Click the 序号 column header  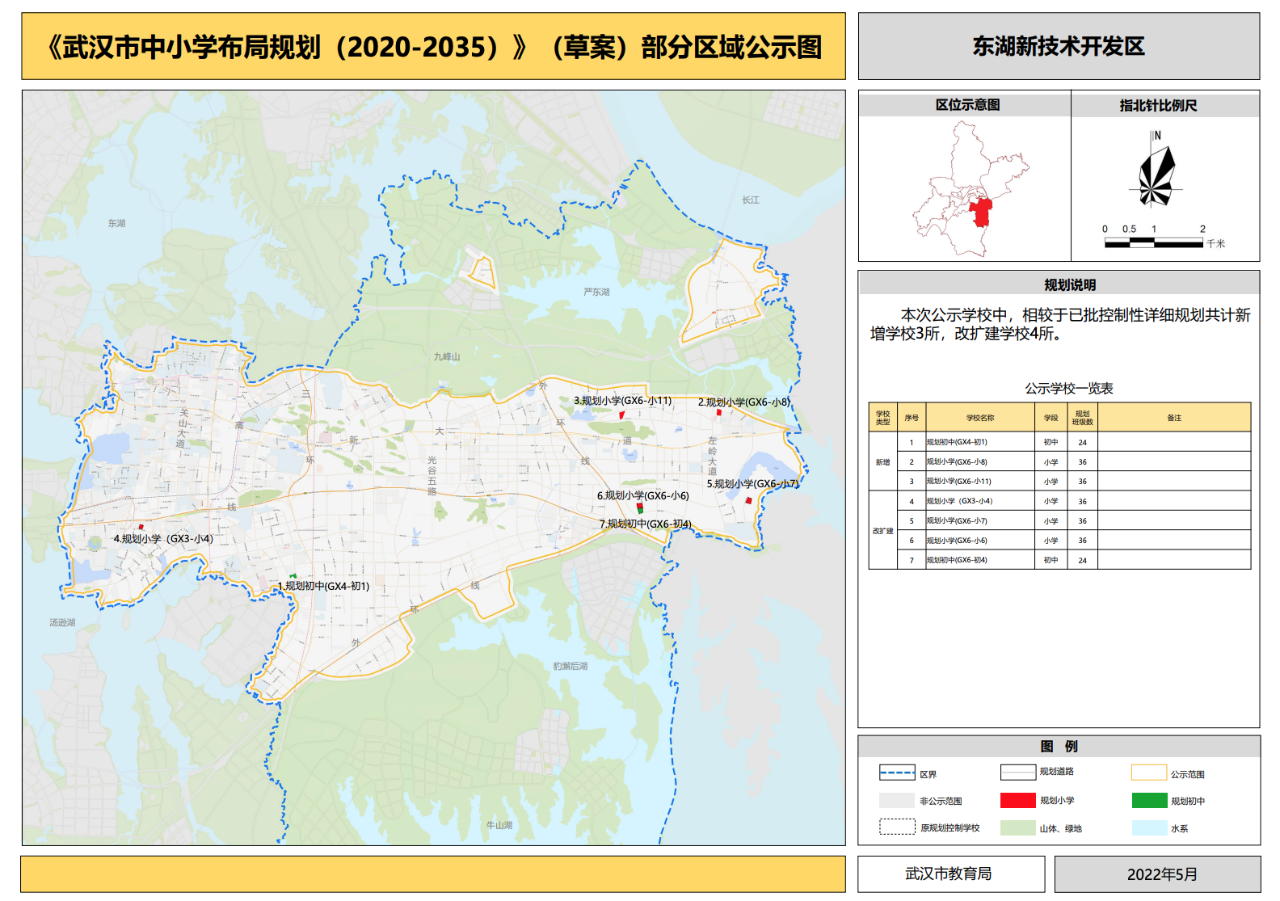(911, 417)
